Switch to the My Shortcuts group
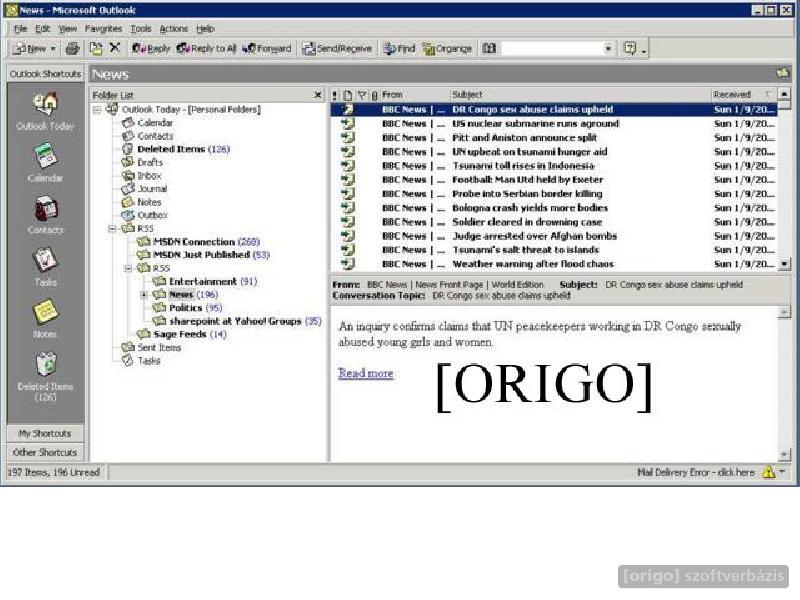 point(45,434)
